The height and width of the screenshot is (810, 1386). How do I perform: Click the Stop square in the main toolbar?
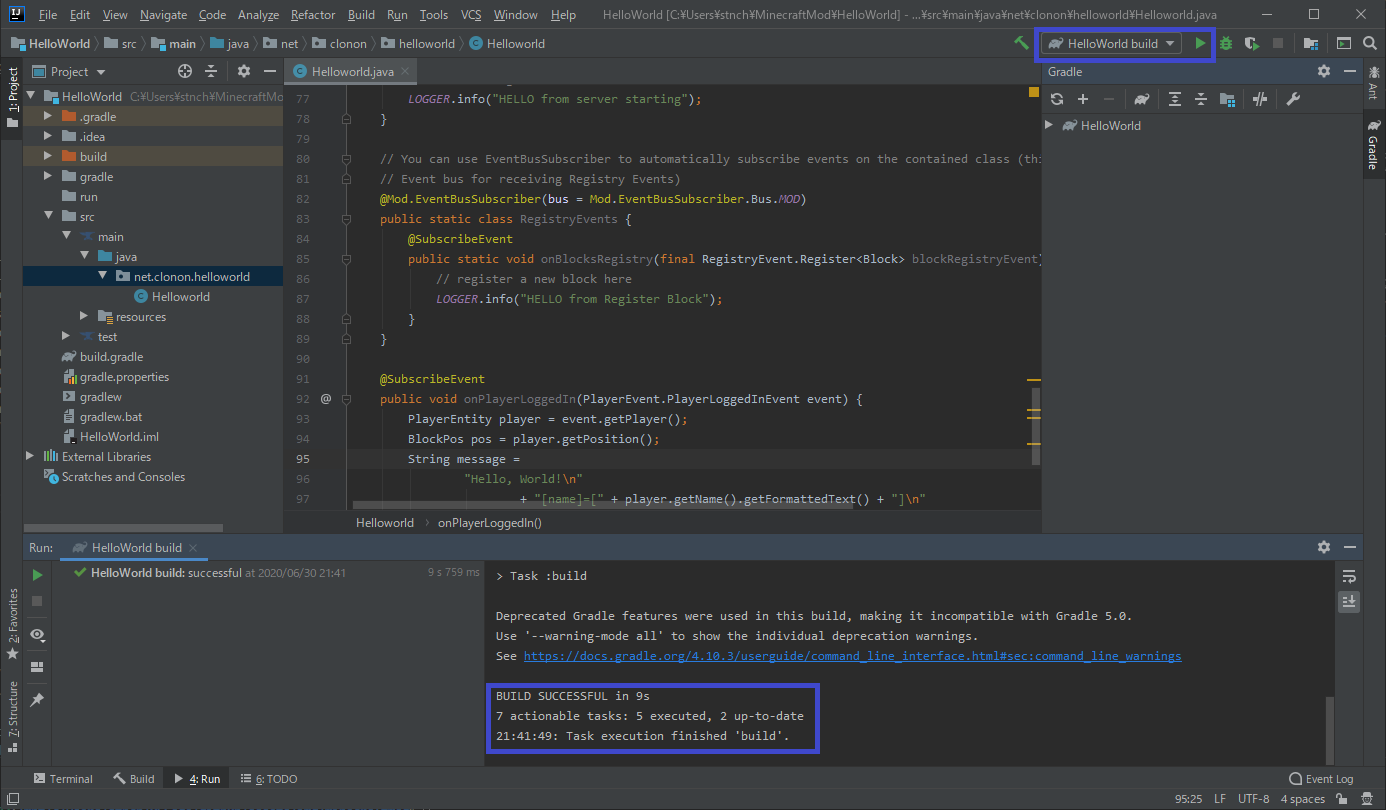(x=1277, y=43)
